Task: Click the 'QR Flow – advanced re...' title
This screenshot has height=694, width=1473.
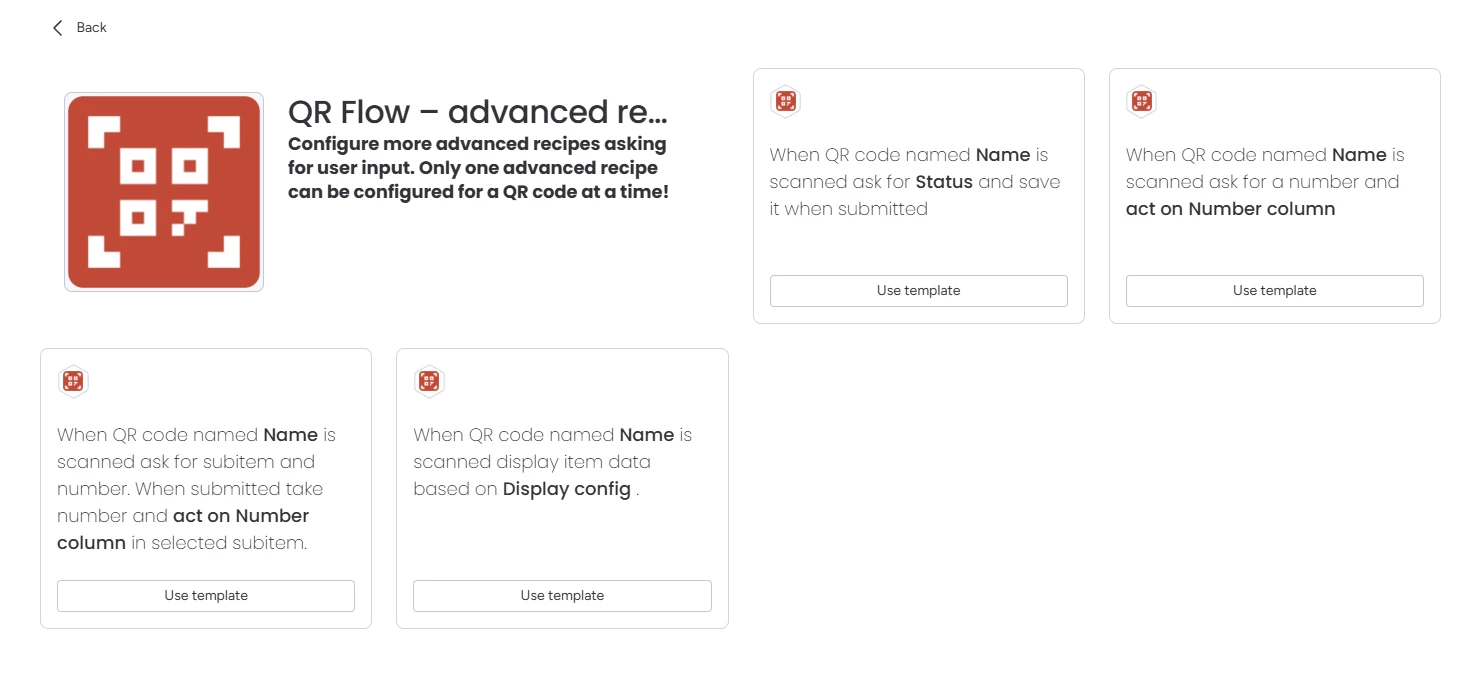Action: 478,112
